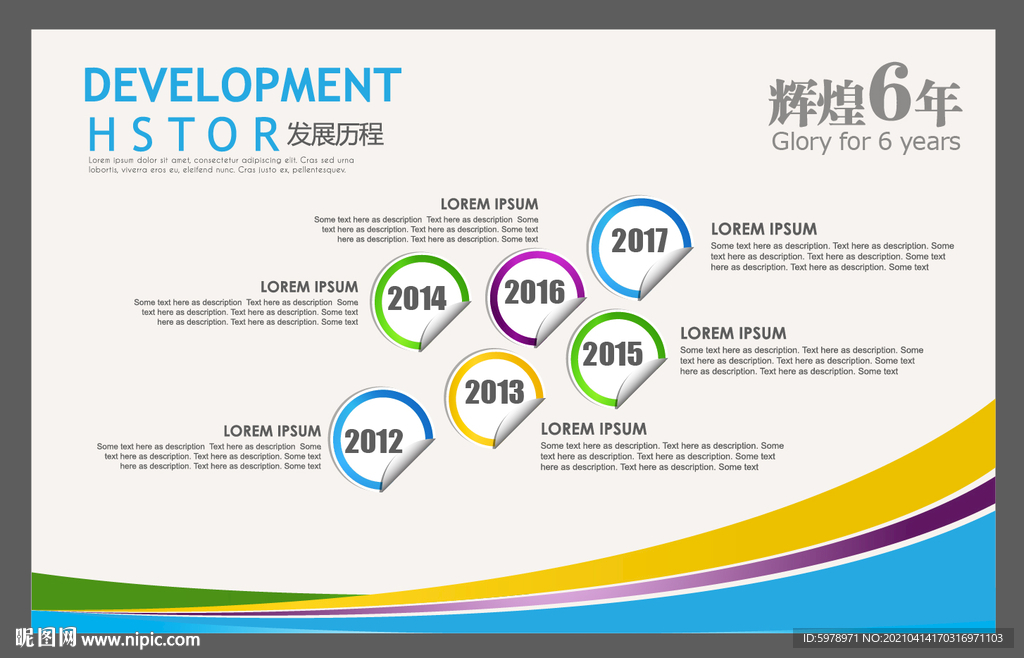This screenshot has width=1024, height=658.
Task: Click the blue 2012 circle badge
Action: [381, 439]
